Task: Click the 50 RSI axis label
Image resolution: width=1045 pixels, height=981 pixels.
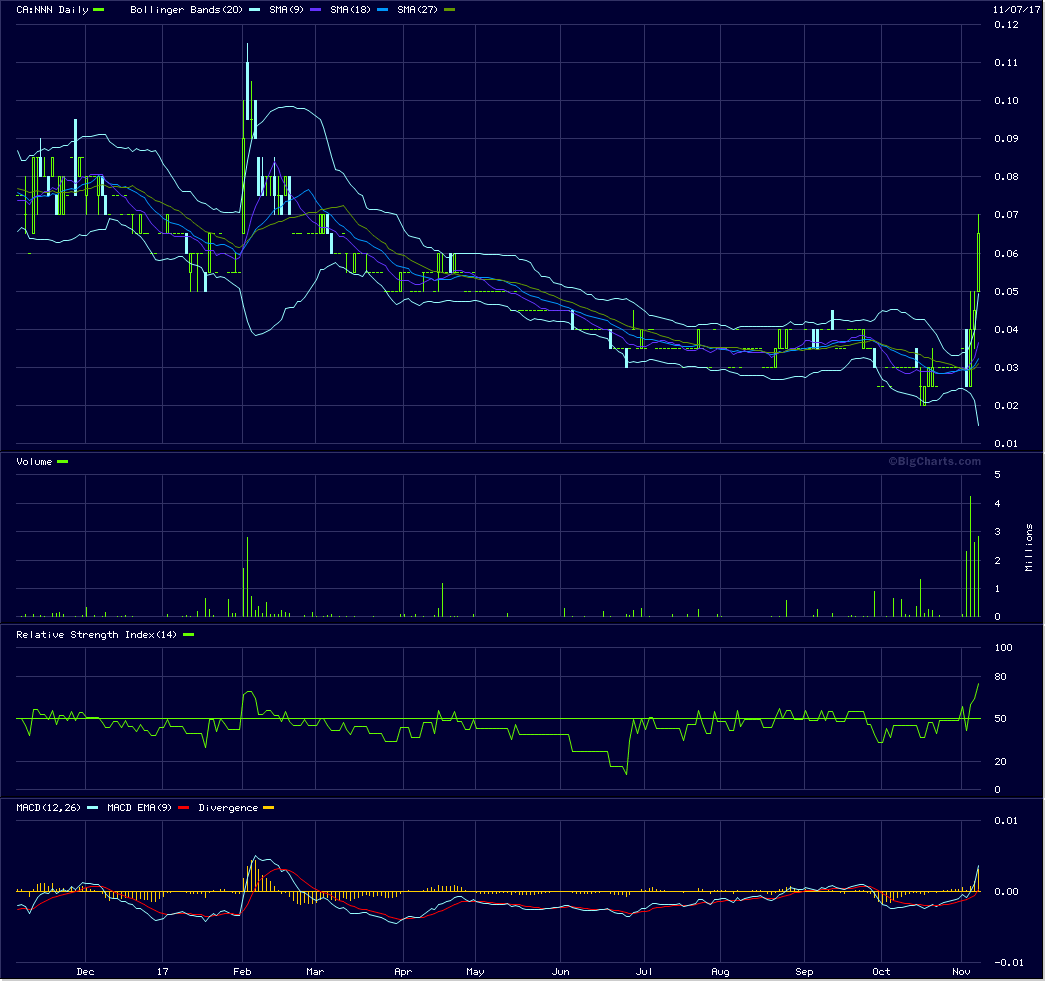Action: pyautogui.click(x=1000, y=718)
